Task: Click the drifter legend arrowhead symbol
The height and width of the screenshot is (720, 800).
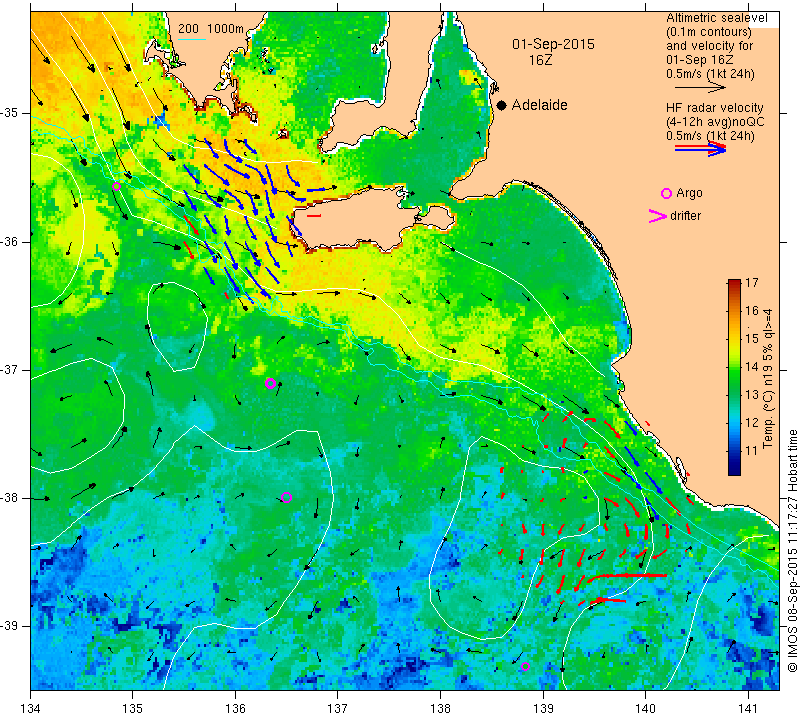Action: point(658,216)
